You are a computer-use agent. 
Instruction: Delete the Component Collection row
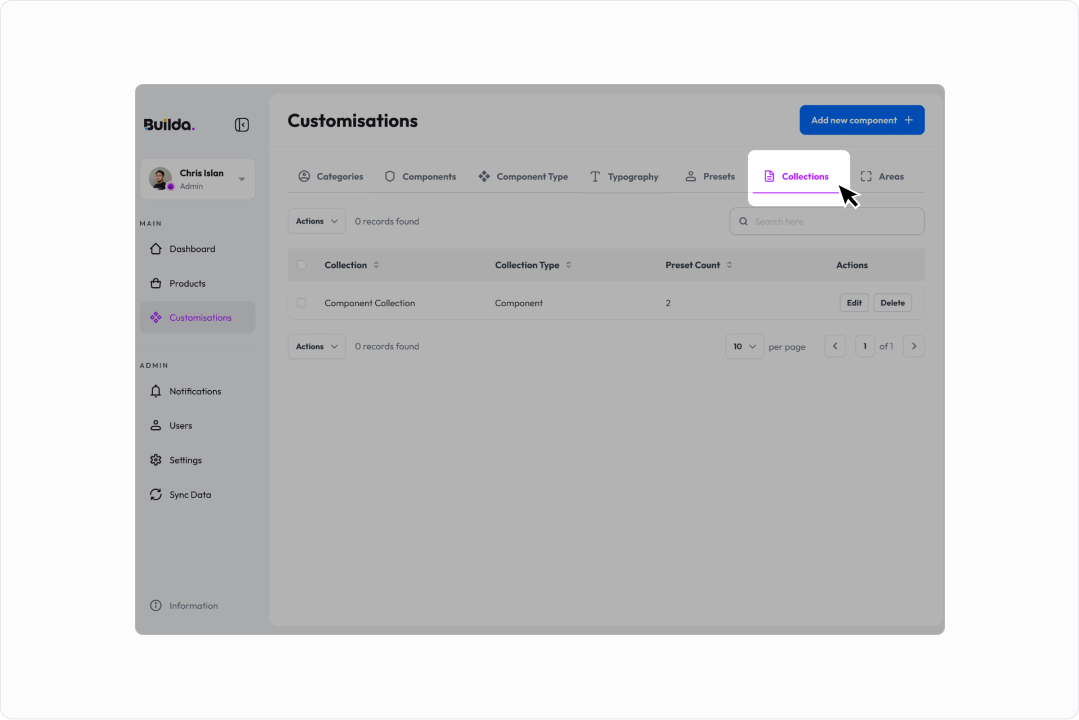[893, 303]
